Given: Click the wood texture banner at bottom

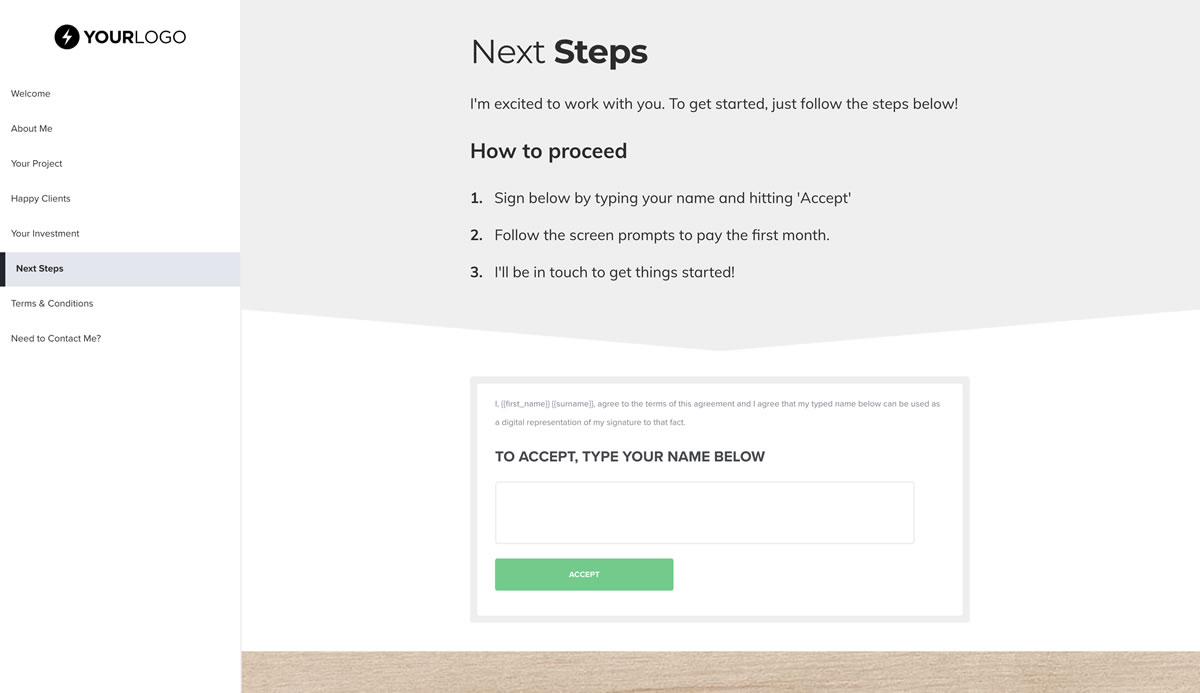Looking at the screenshot, I should pyautogui.click(x=720, y=673).
